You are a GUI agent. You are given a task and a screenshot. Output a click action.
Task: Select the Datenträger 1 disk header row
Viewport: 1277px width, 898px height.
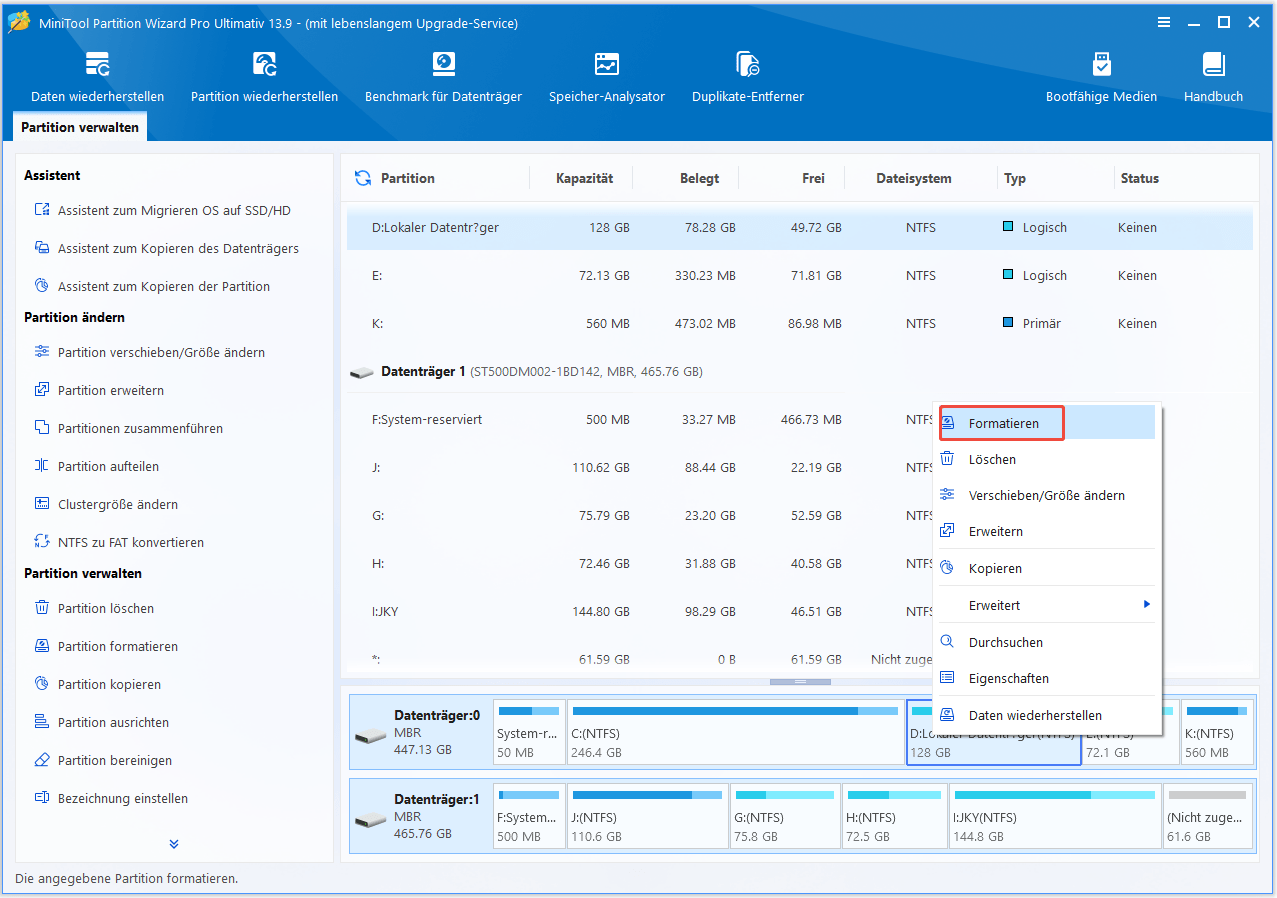[799, 371]
